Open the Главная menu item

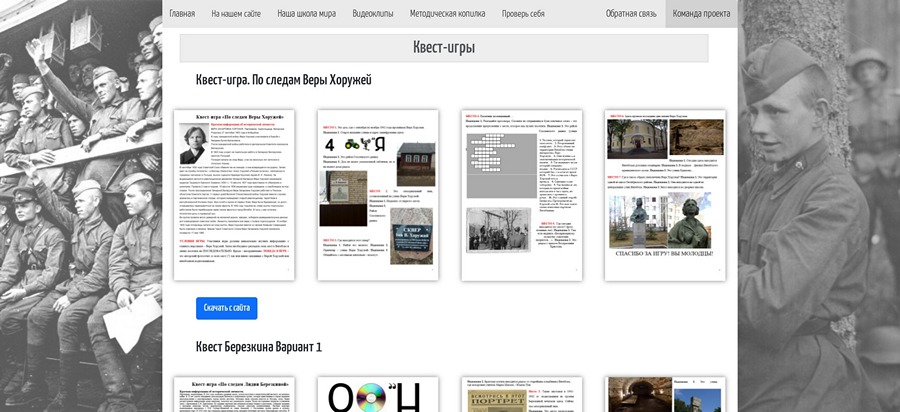(182, 14)
